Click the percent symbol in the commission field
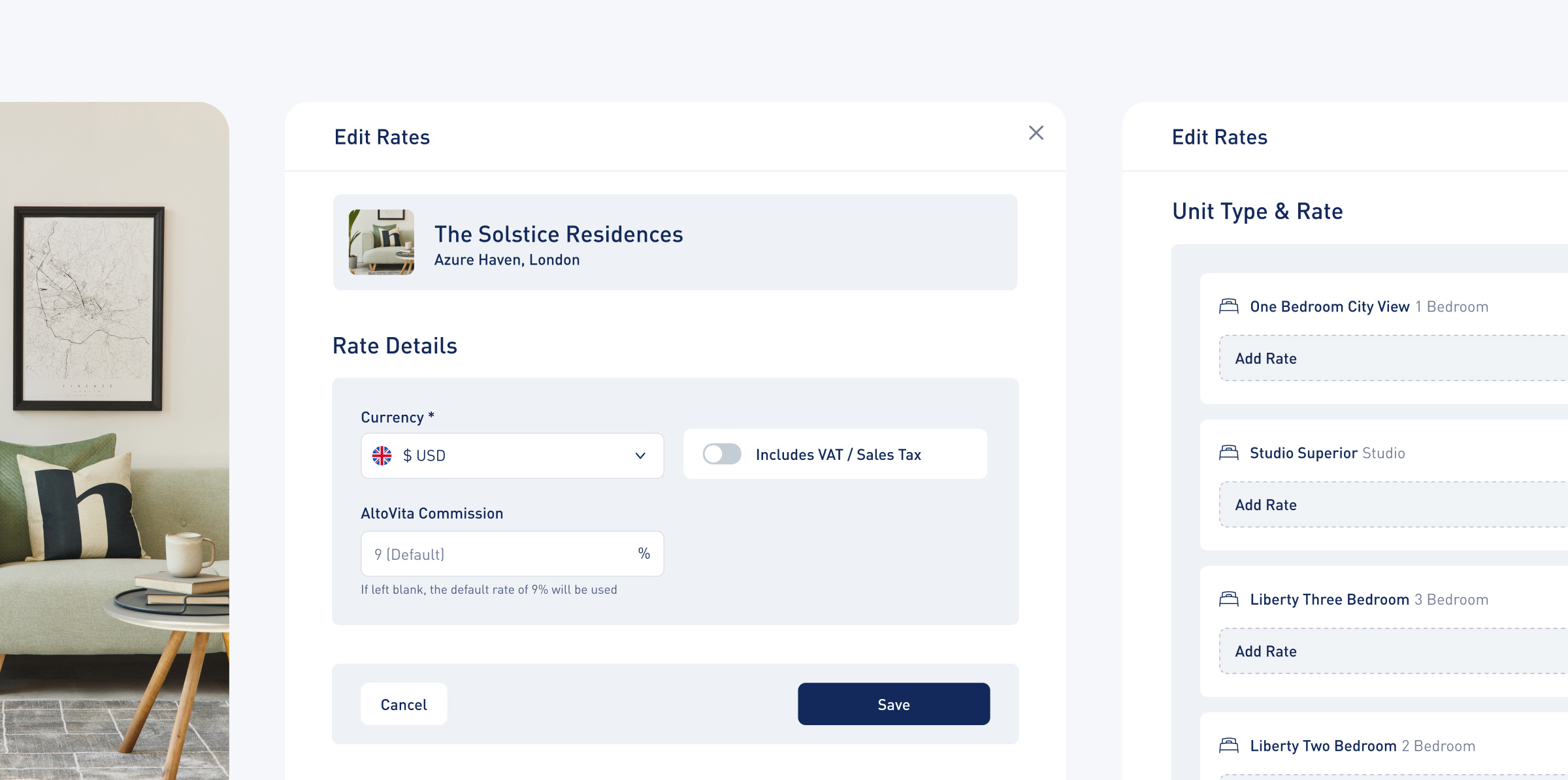Viewport: 1568px width, 780px height. 644,553
